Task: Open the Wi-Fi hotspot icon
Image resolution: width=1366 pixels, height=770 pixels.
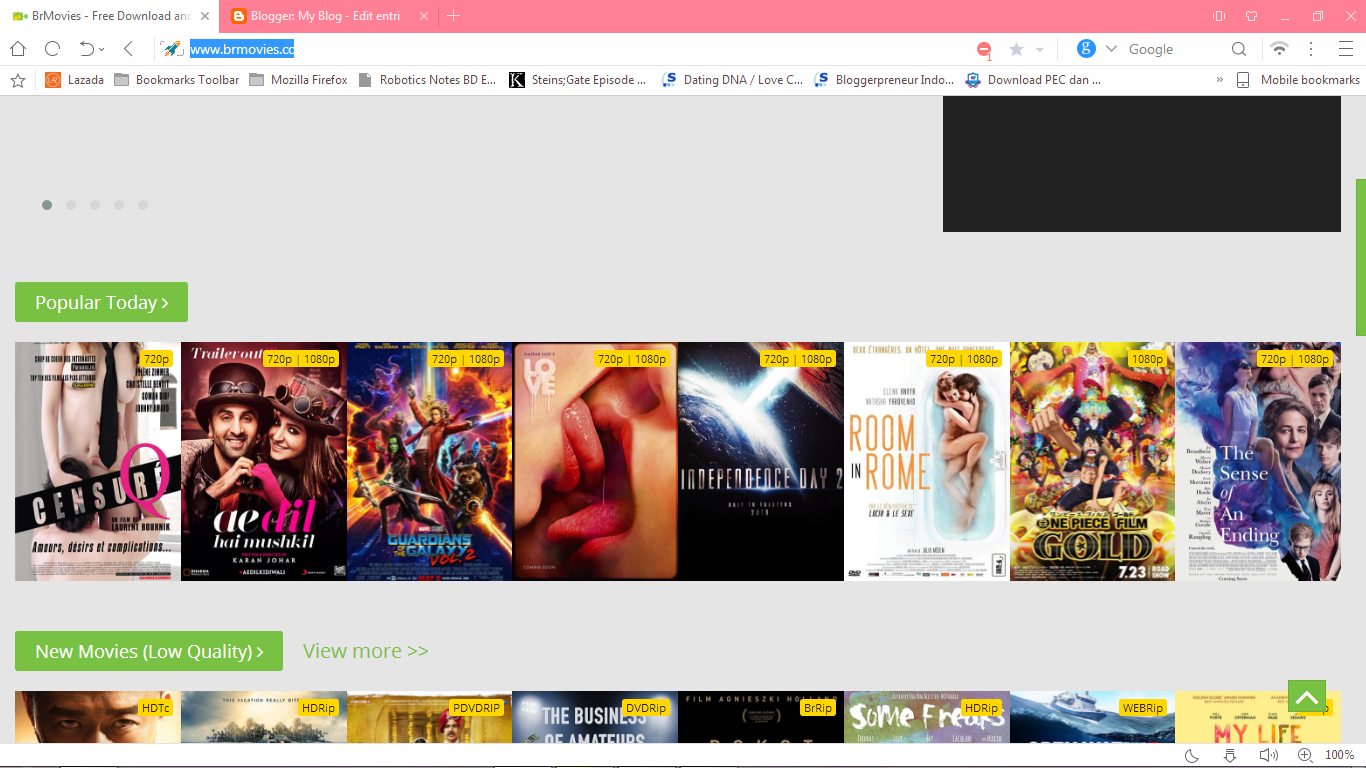Action: point(1279,49)
